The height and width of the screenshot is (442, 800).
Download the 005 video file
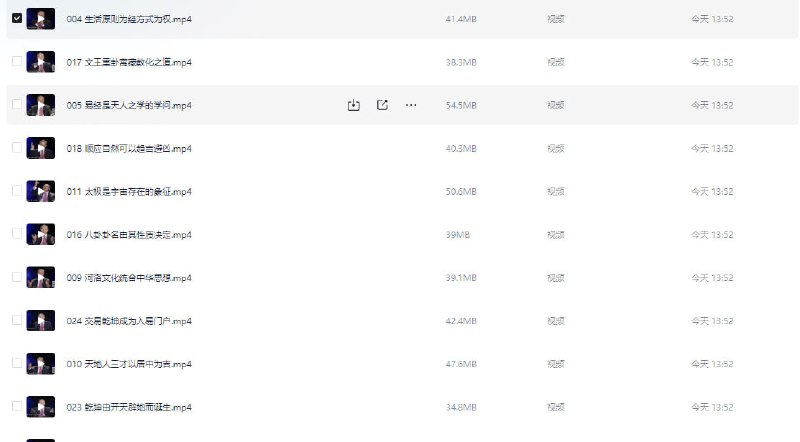[354, 105]
